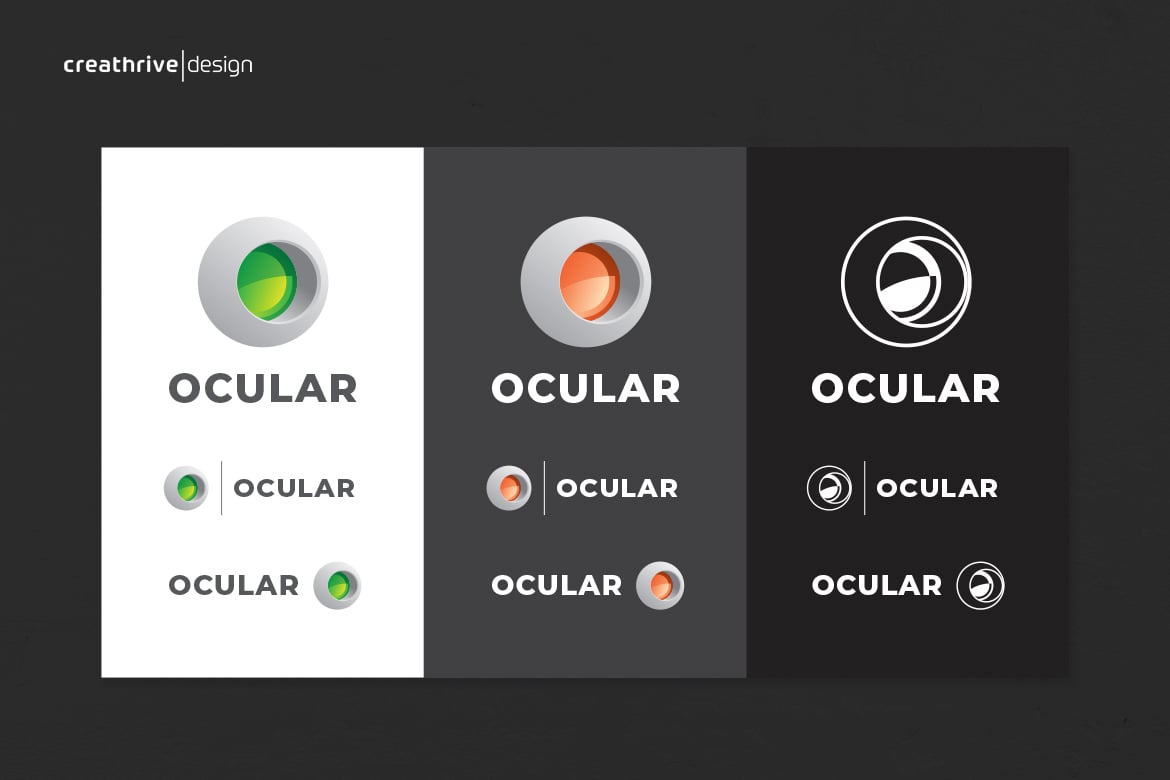Click bottom OCULAR text on white panel
1170x780 pixels.
[x=234, y=585]
